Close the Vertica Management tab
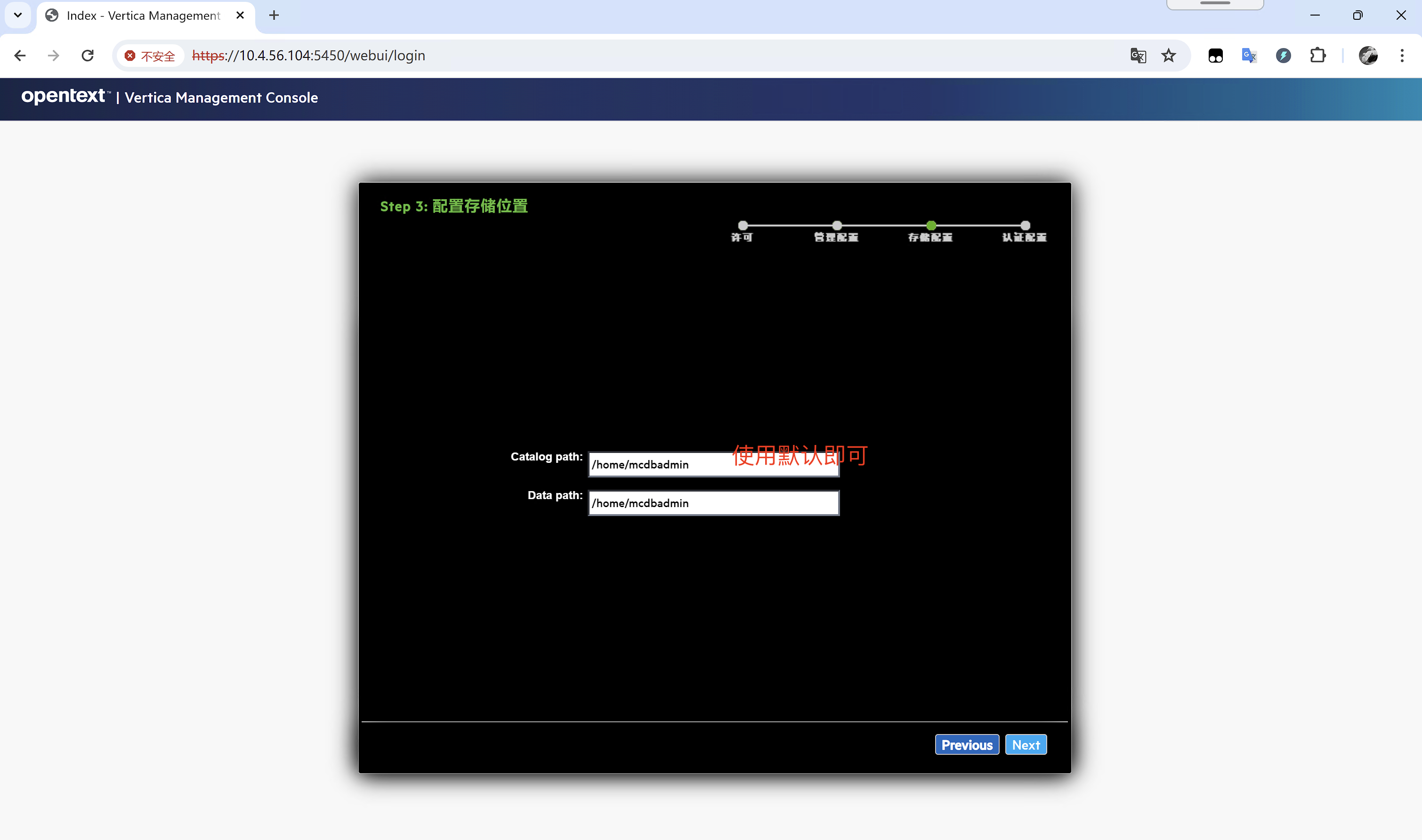This screenshot has height=840, width=1422. [240, 15]
